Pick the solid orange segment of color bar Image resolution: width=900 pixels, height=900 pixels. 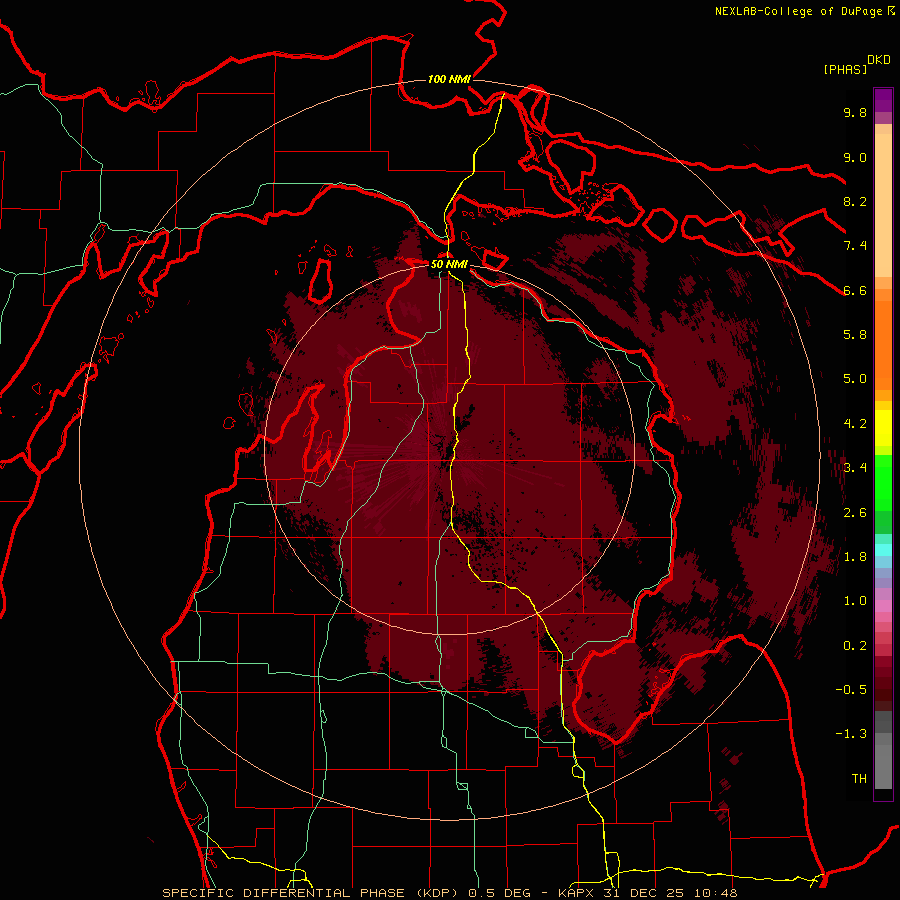tap(883, 346)
